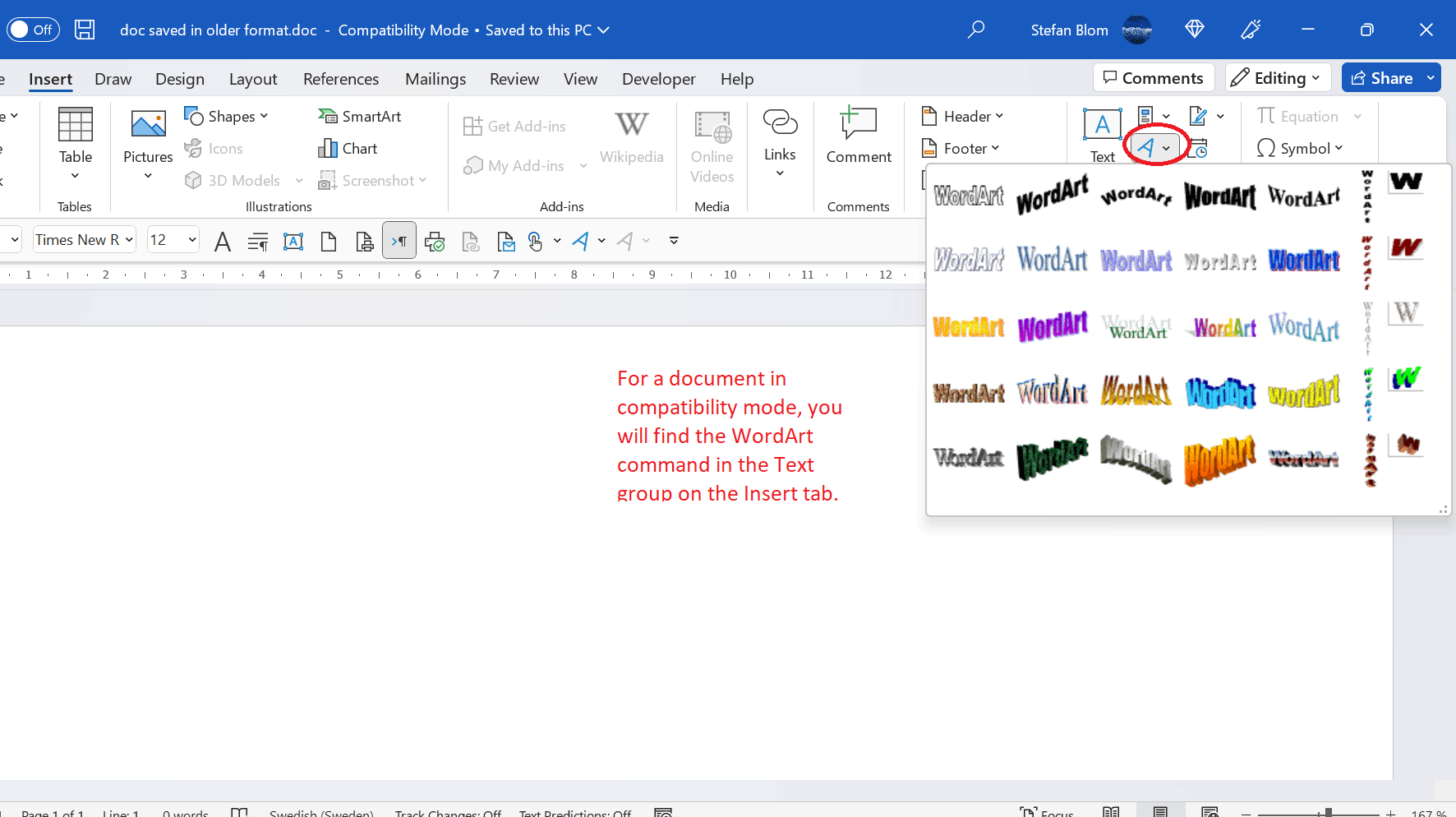Switch to the Draw tab
The image size is (1456, 817).
(x=113, y=79)
